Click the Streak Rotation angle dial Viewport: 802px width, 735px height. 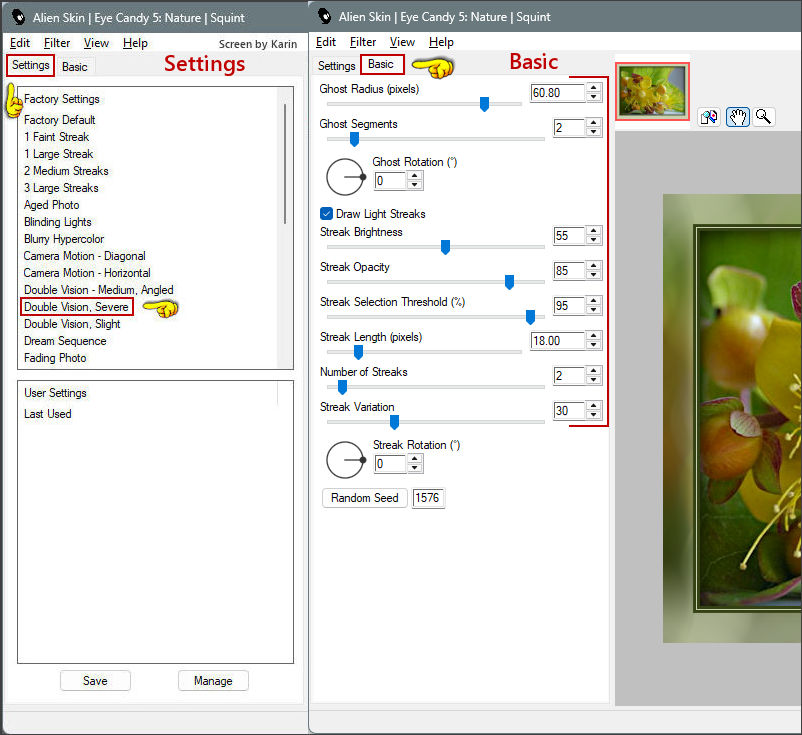(345, 460)
